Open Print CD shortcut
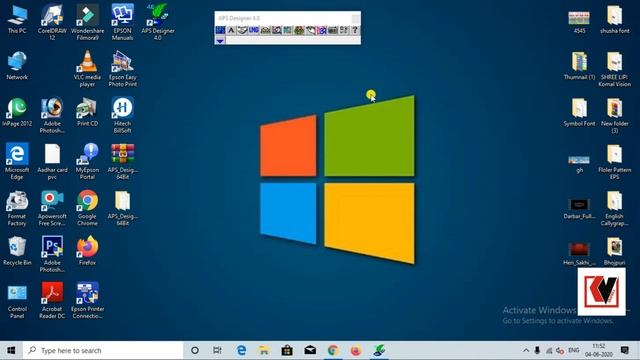Screen dimensions: 640x360 click(87, 112)
